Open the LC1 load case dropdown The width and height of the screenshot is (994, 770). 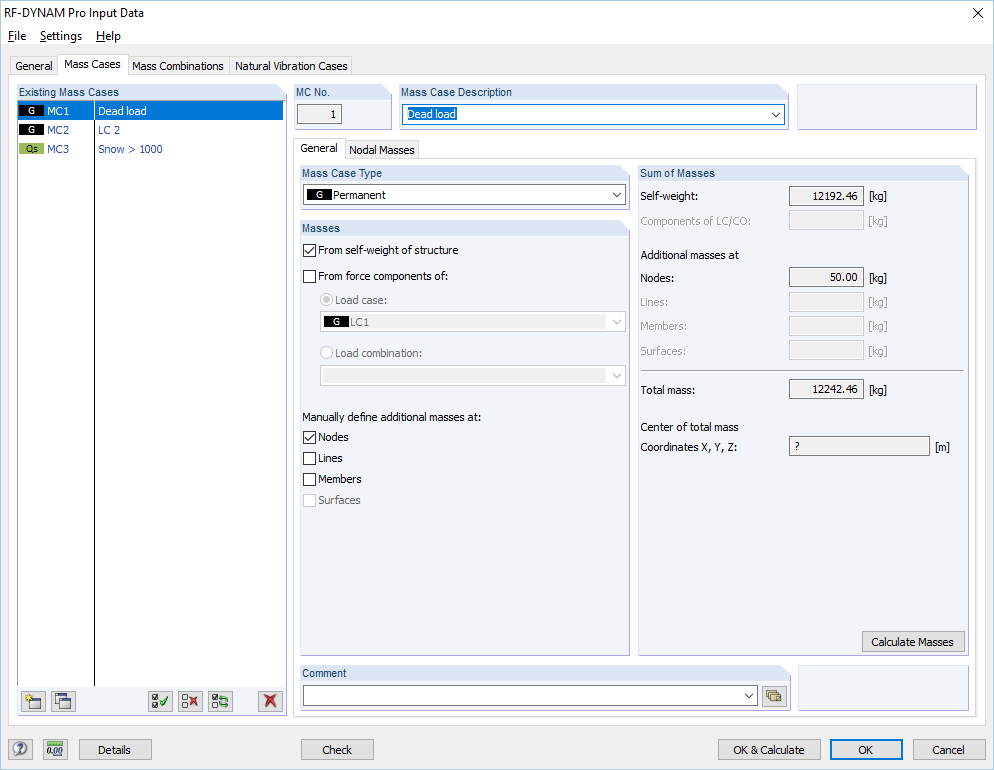[617, 322]
